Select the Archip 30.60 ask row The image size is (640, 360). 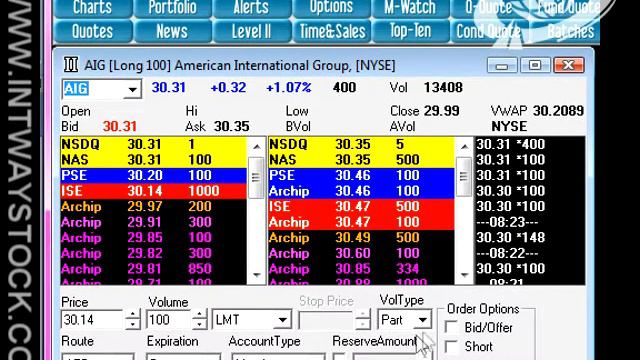pyautogui.click(x=361, y=253)
